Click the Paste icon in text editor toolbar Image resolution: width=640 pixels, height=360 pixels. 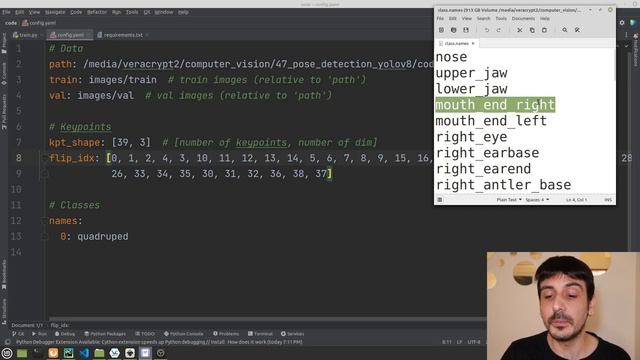[x=544, y=30]
